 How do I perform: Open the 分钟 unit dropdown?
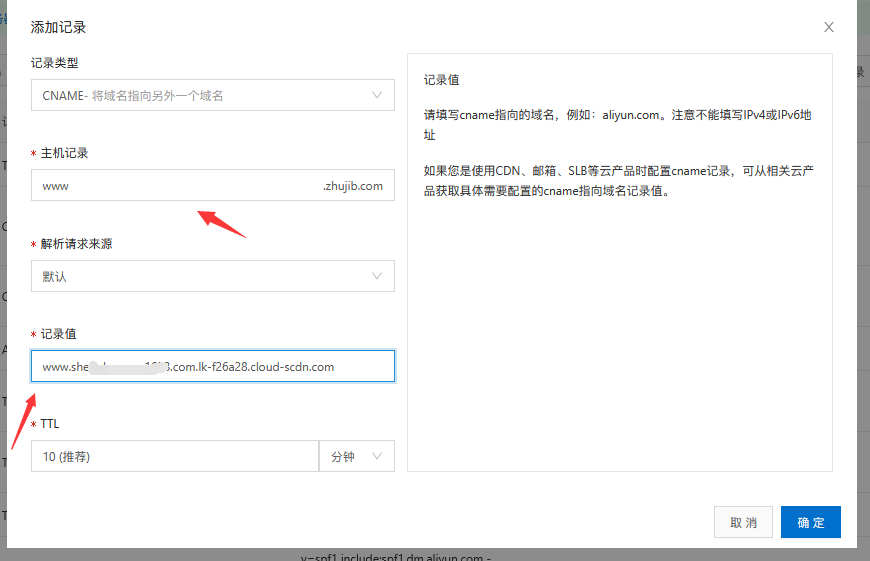[x=357, y=456]
